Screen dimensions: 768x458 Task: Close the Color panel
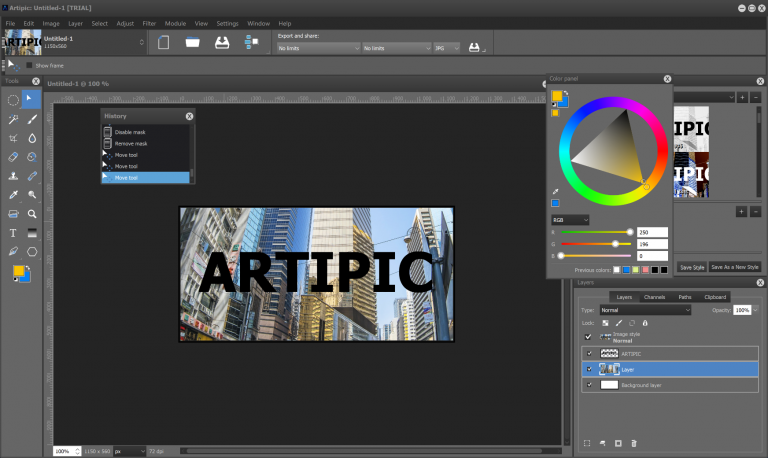667,79
